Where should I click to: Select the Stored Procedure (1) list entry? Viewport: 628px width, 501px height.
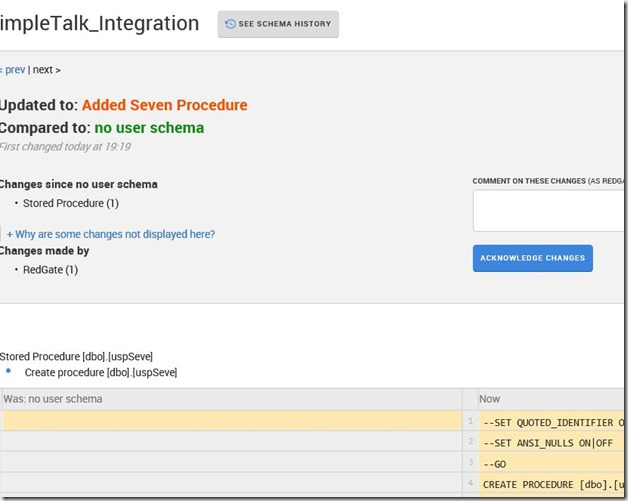point(70,203)
